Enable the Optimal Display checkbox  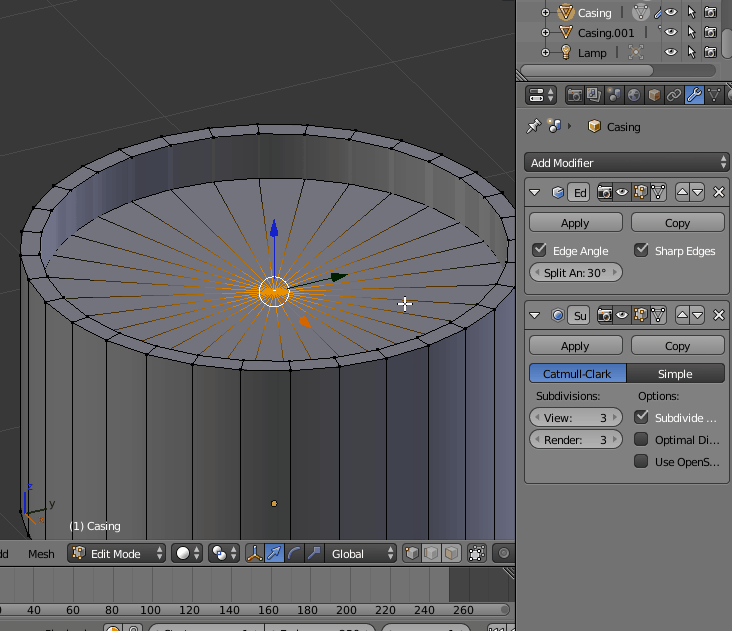(641, 440)
